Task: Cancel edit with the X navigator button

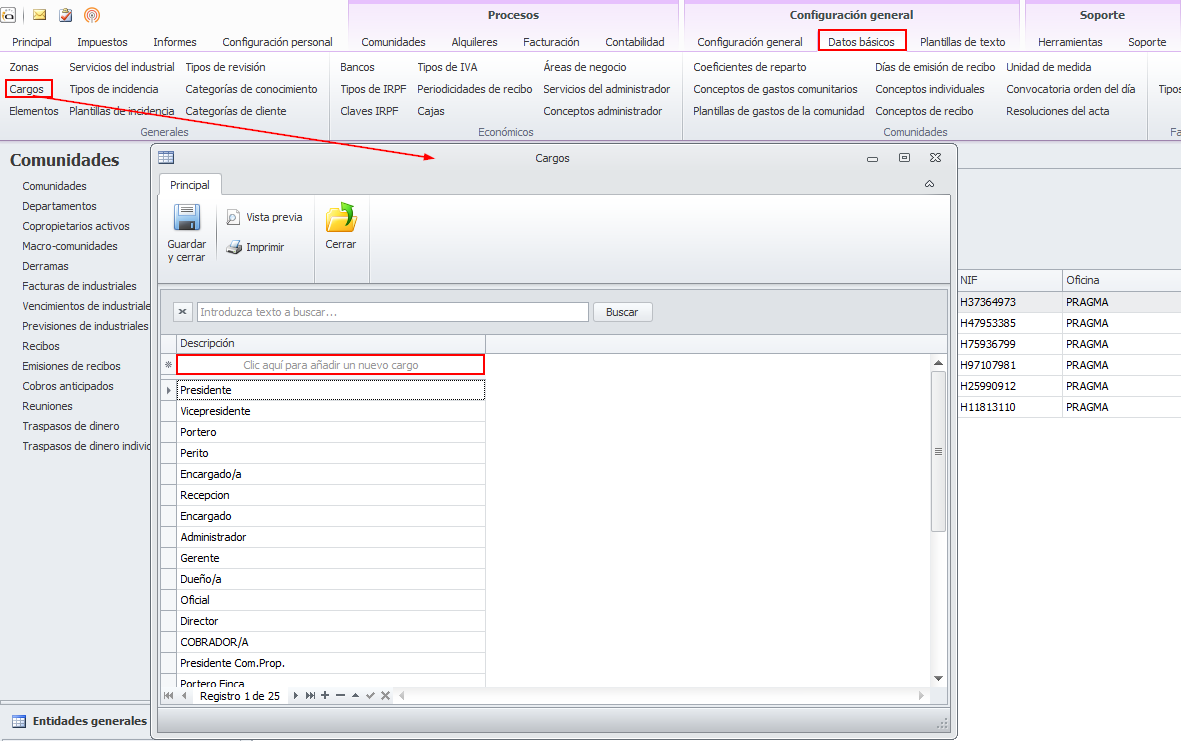Action: click(386, 696)
